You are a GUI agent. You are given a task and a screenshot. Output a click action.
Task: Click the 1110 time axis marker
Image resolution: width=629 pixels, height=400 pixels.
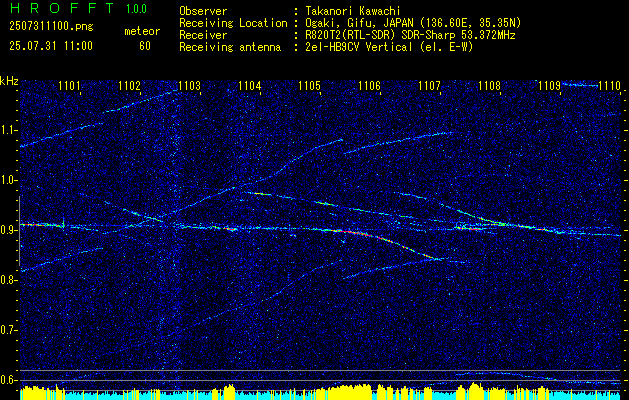point(609,85)
